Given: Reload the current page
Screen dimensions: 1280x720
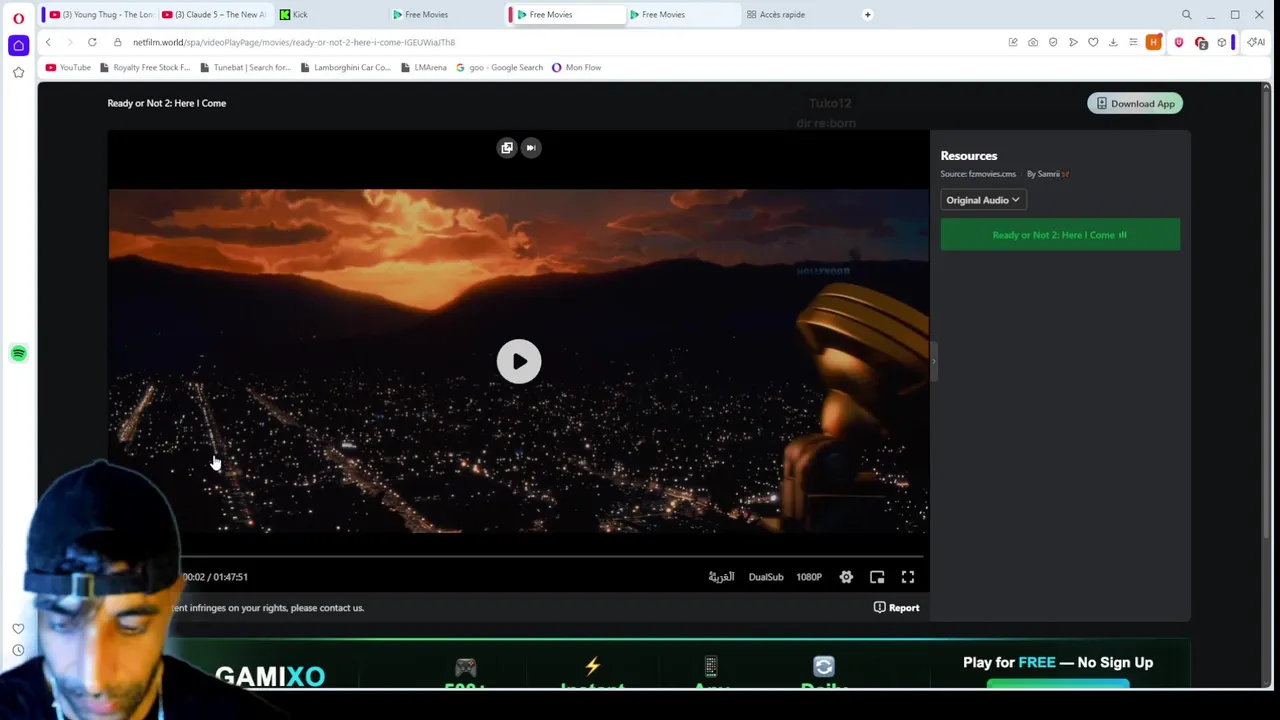Looking at the screenshot, I should (92, 42).
